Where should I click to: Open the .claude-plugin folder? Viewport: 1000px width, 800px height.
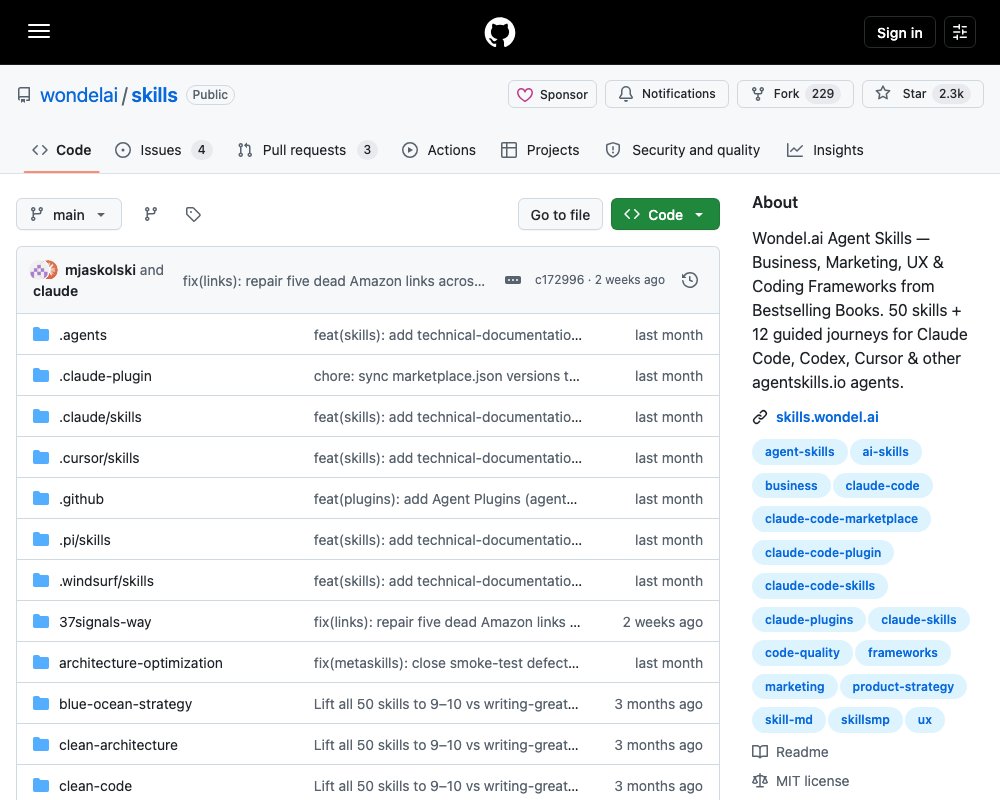coord(105,376)
